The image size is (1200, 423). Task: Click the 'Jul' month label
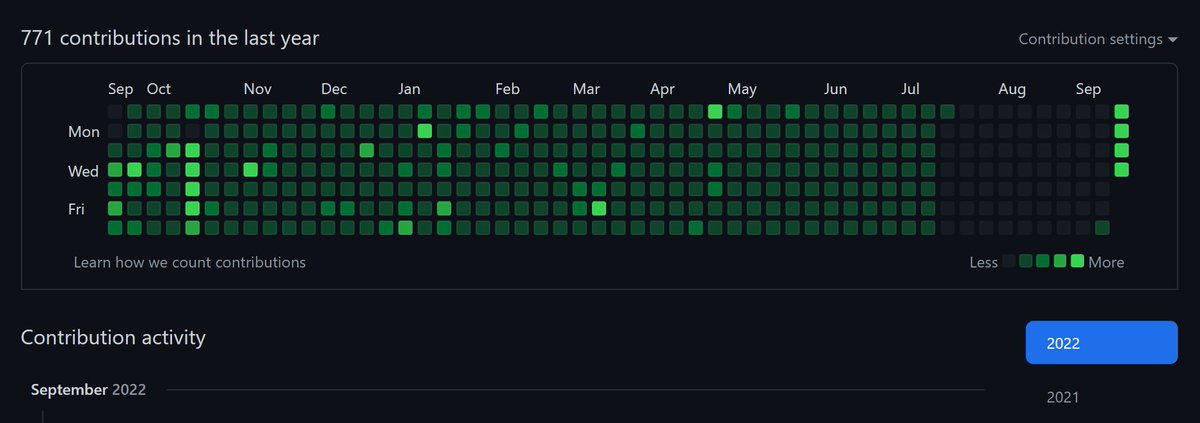click(x=910, y=90)
